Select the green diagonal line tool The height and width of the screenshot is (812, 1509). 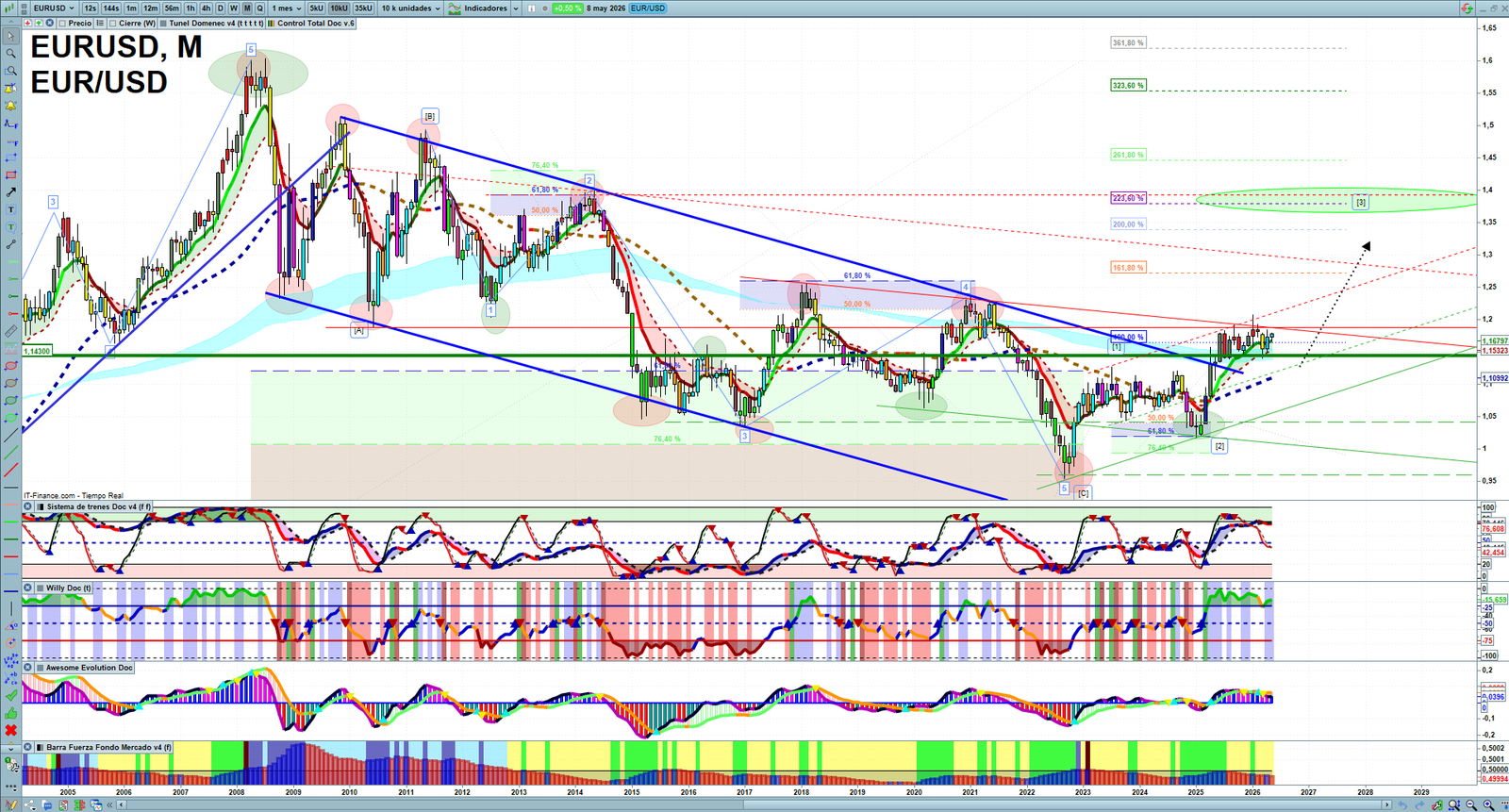coord(11,452)
